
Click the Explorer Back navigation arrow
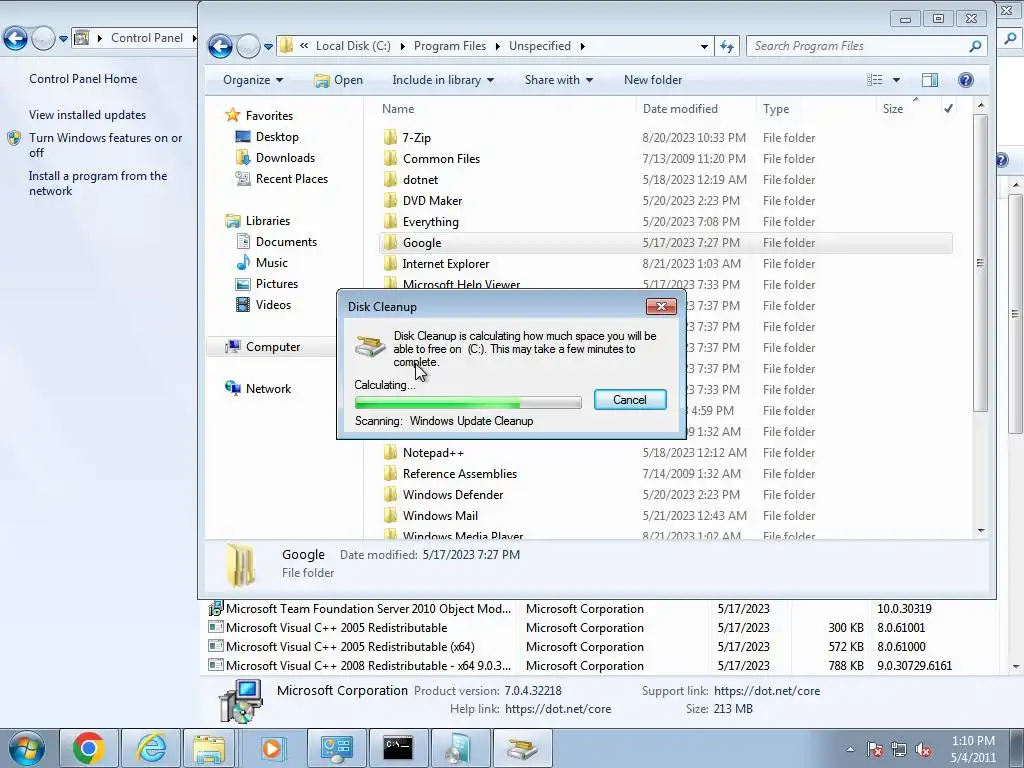[220, 46]
